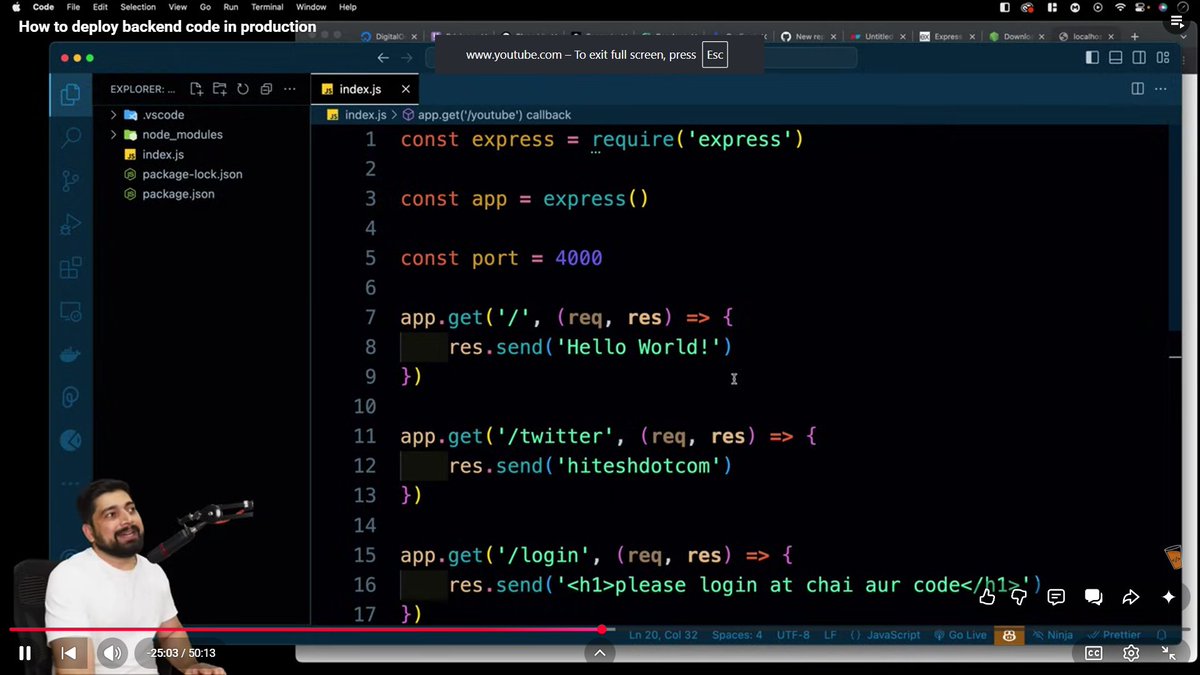Screen dimensions: 1200x675
Task: Click the New Folder icon in Explorer
Action: pyautogui.click(x=219, y=89)
